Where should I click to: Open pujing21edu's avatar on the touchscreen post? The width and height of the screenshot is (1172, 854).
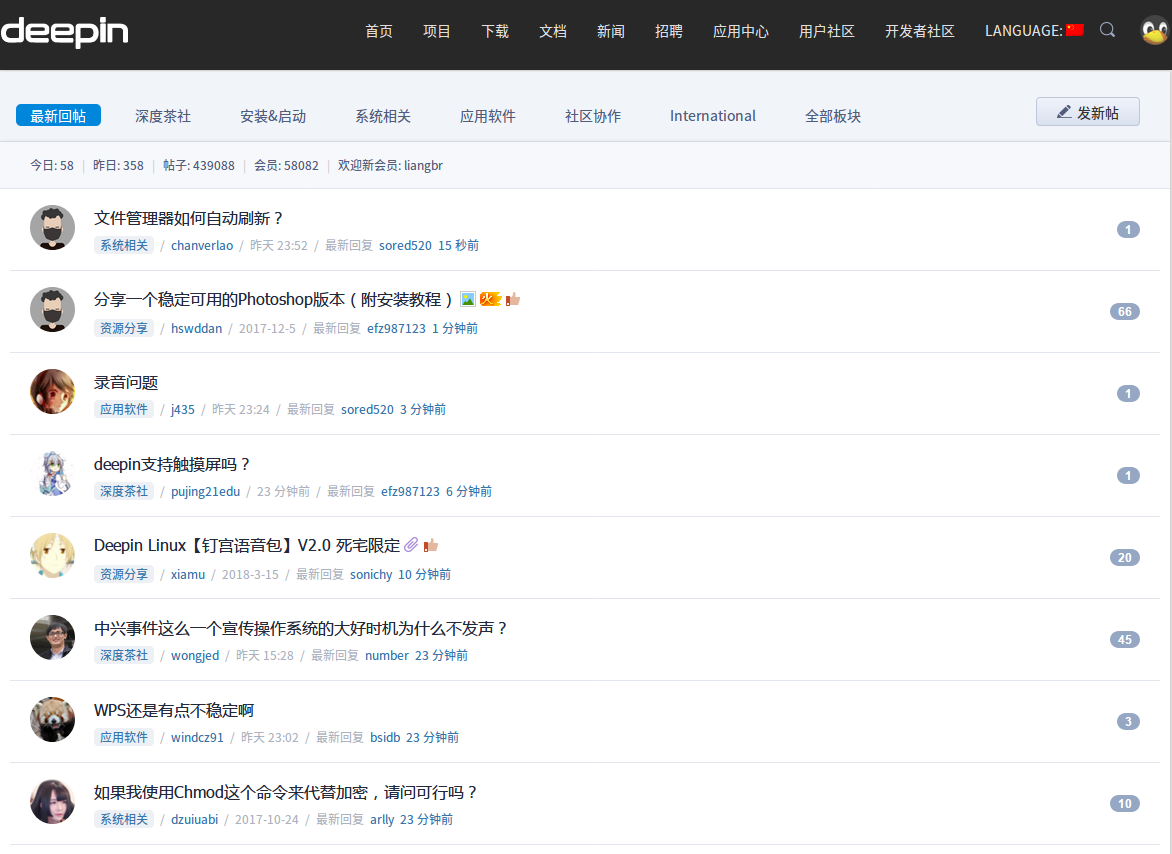52,474
